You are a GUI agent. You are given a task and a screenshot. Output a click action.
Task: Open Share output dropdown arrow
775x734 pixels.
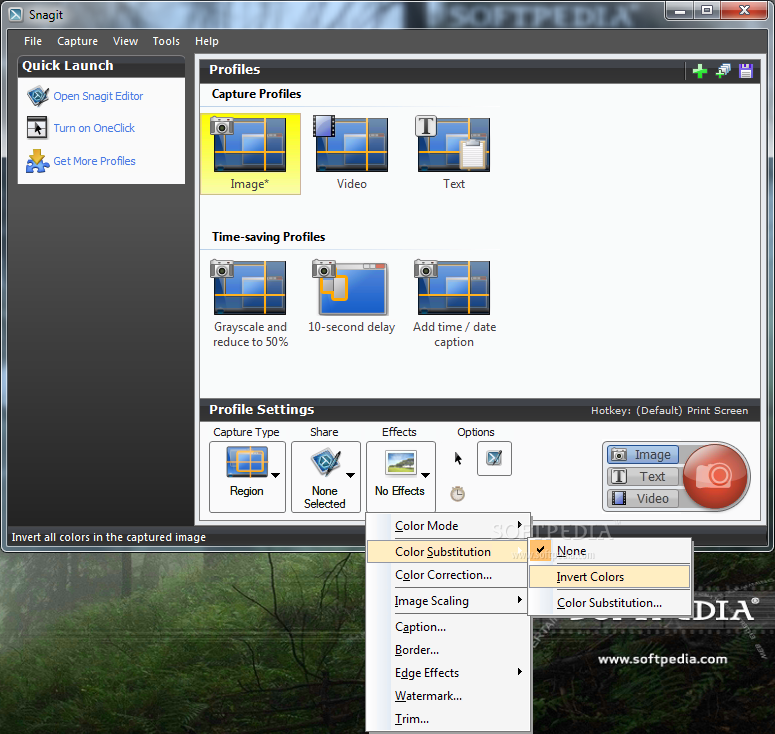click(350, 475)
